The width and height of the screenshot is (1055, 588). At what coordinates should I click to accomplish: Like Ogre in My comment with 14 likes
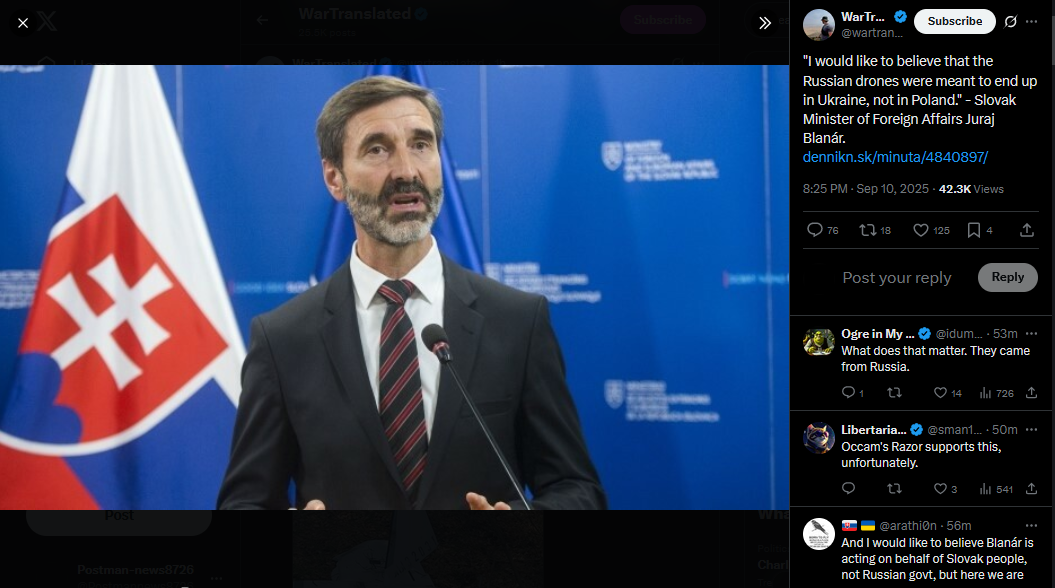tap(947, 393)
